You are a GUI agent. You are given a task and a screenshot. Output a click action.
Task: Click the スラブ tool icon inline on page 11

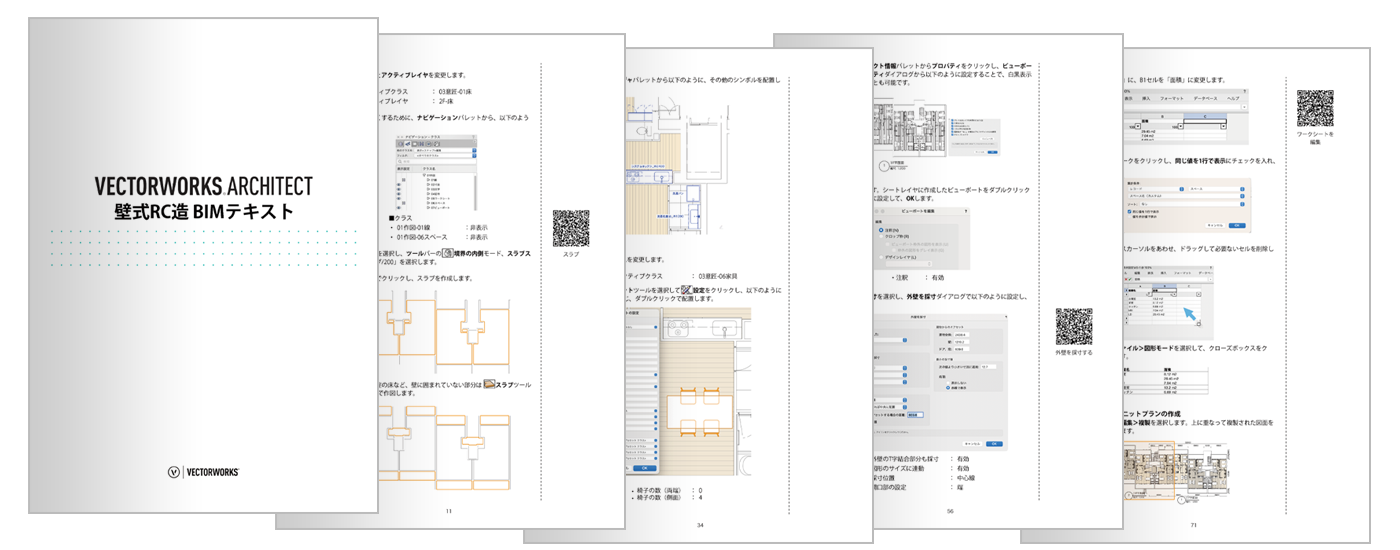pyautogui.click(x=490, y=384)
